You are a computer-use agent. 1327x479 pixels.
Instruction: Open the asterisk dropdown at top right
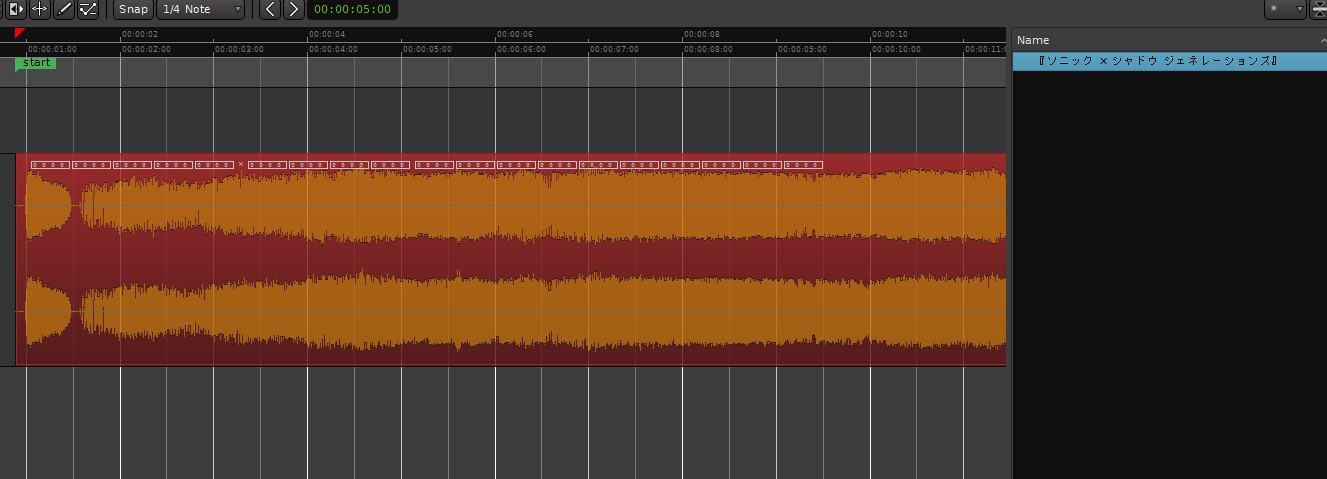(x=1284, y=9)
